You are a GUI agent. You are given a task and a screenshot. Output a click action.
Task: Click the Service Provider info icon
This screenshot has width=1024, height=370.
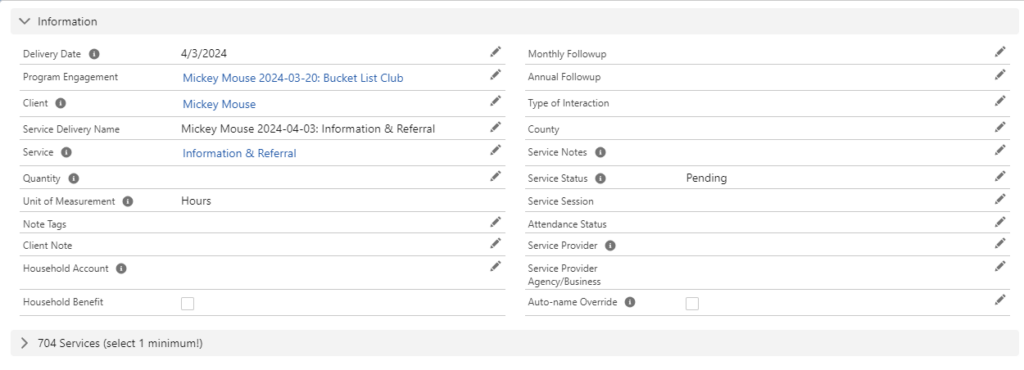coord(610,246)
